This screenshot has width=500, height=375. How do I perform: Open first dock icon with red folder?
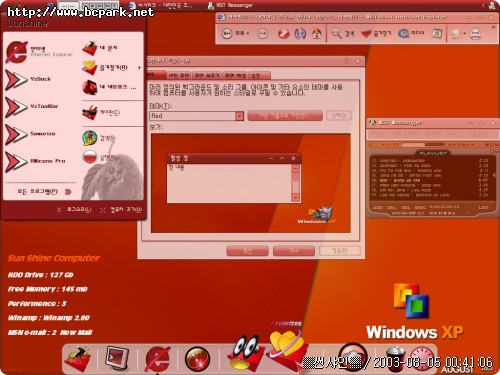click(x=79, y=359)
